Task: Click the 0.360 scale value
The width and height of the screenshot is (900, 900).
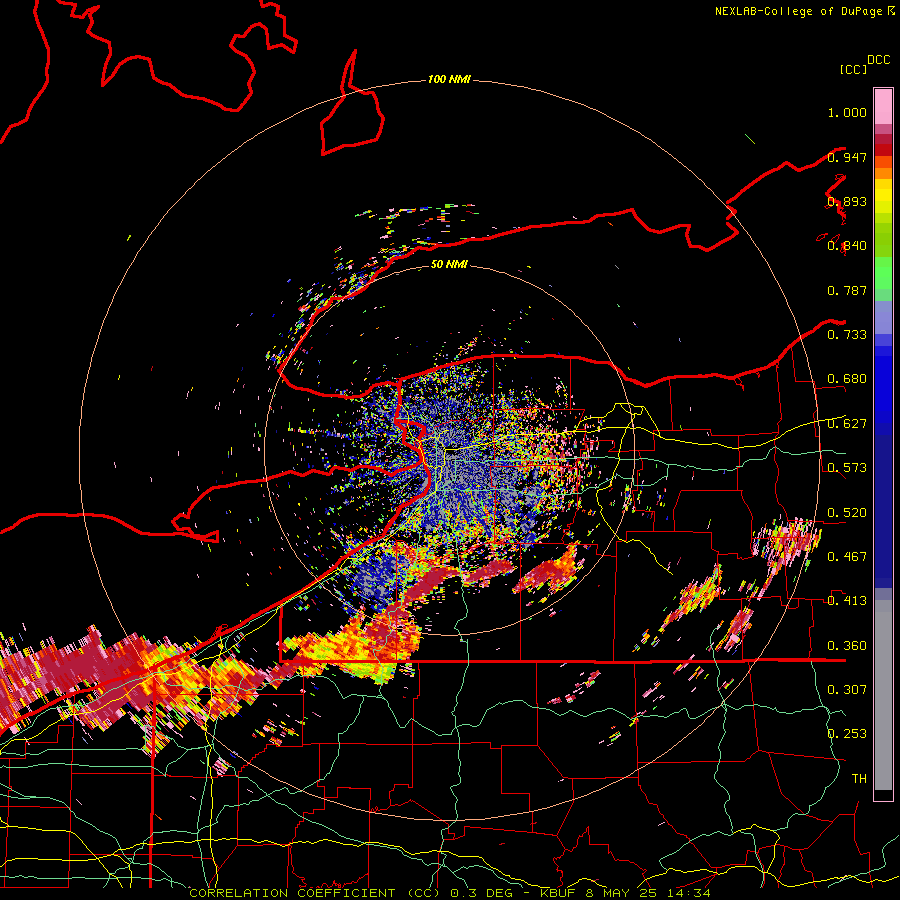Action: click(x=847, y=645)
